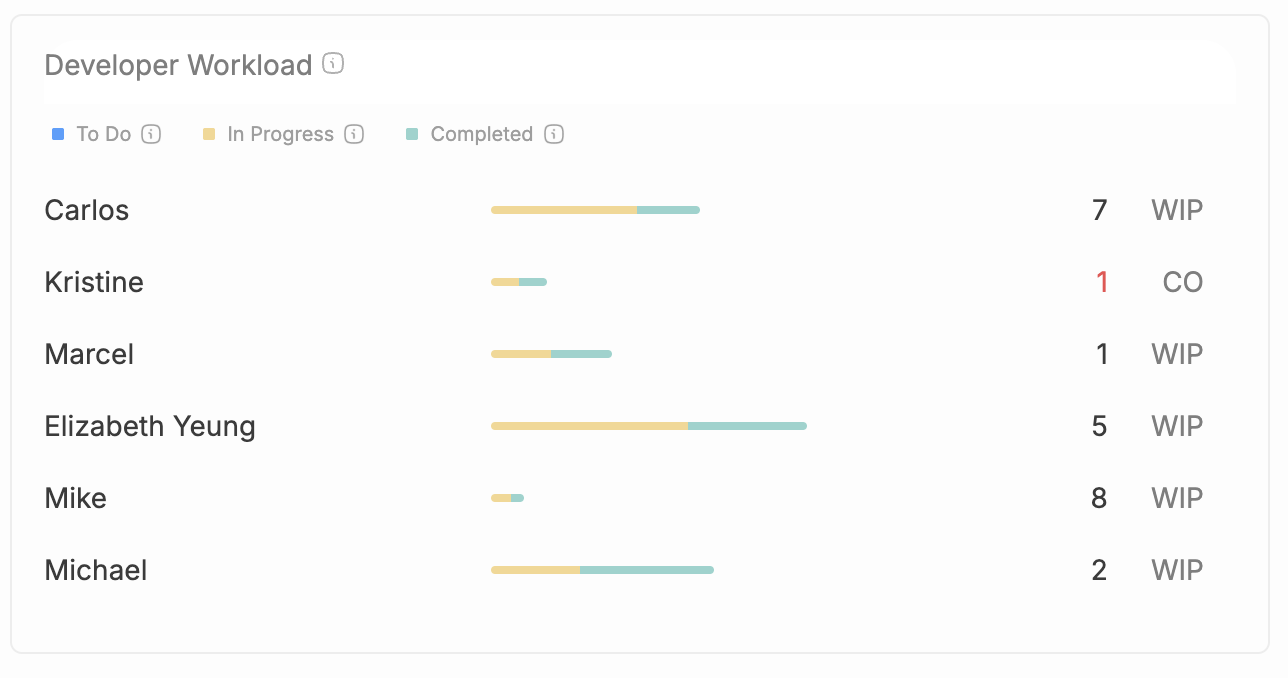Toggle the To Do legend item
The width and height of the screenshot is (1288, 678).
103,134
